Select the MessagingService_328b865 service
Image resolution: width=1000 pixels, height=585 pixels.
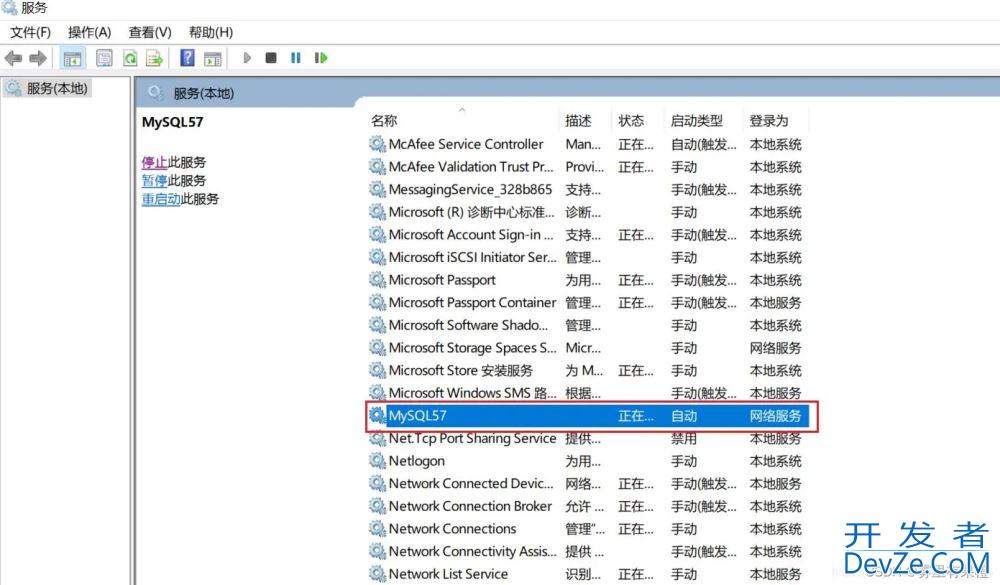click(470, 189)
